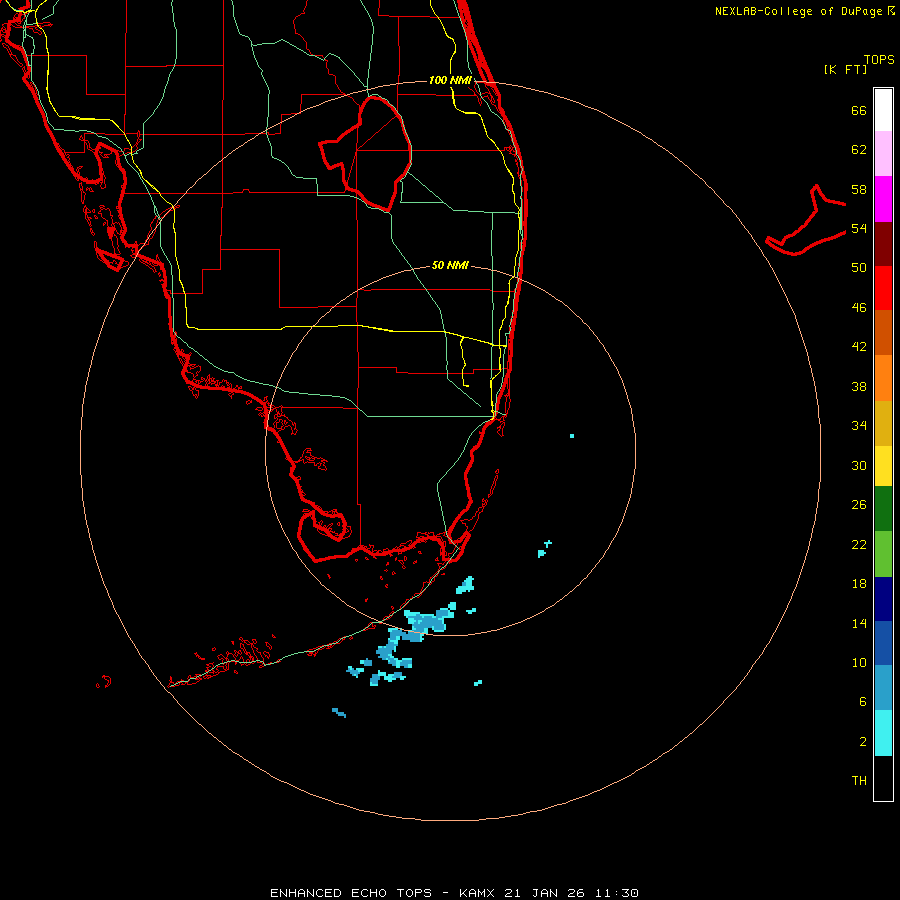Click the light green swatch near 22

point(883,554)
